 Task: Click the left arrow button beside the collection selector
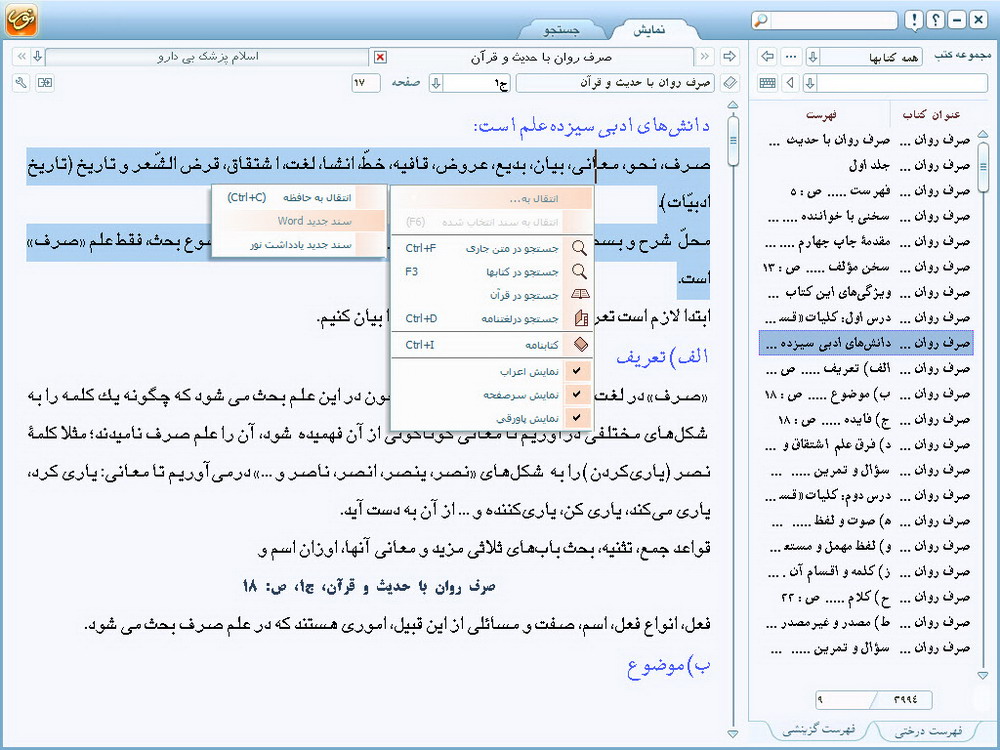tap(768, 56)
